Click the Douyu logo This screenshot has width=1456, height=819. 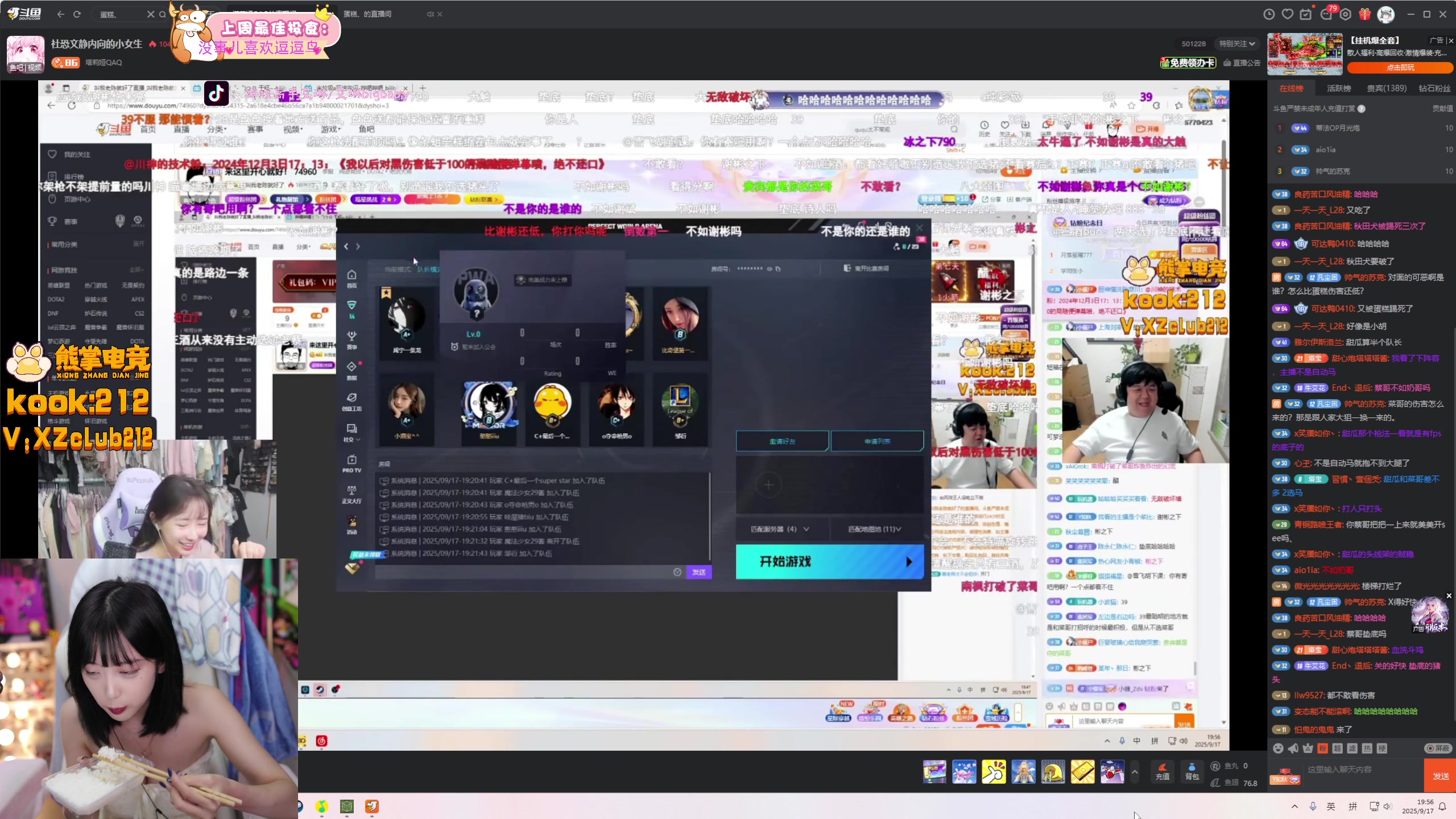[x=24, y=14]
